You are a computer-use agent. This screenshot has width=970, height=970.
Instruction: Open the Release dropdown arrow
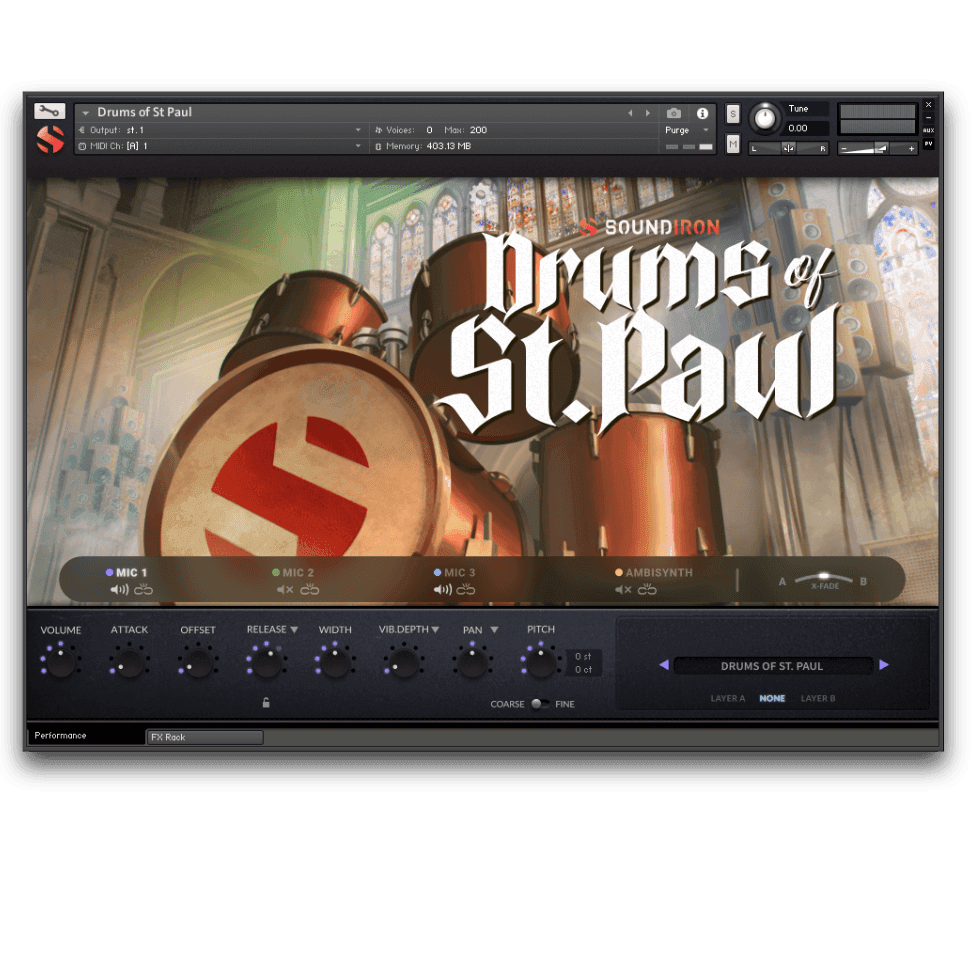pyautogui.click(x=294, y=630)
